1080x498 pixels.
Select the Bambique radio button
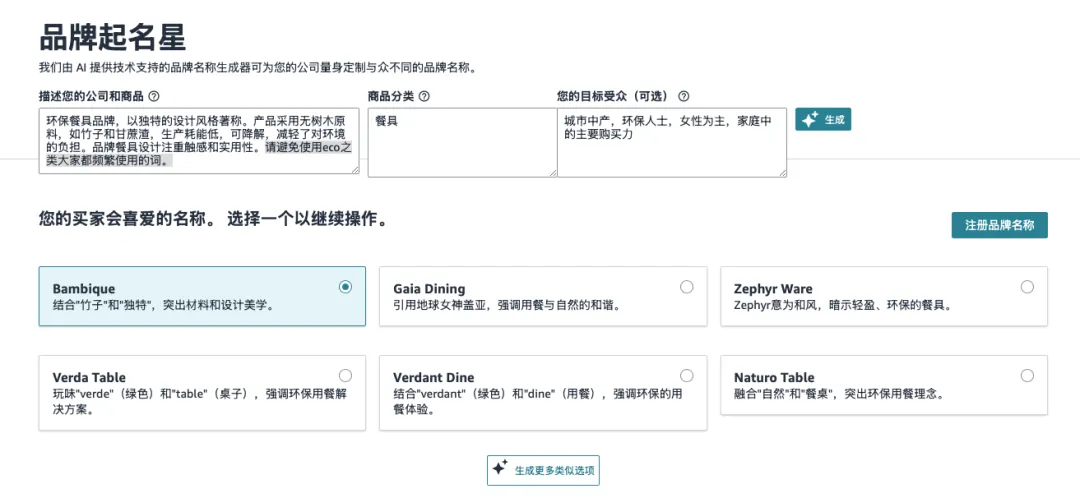tap(346, 287)
